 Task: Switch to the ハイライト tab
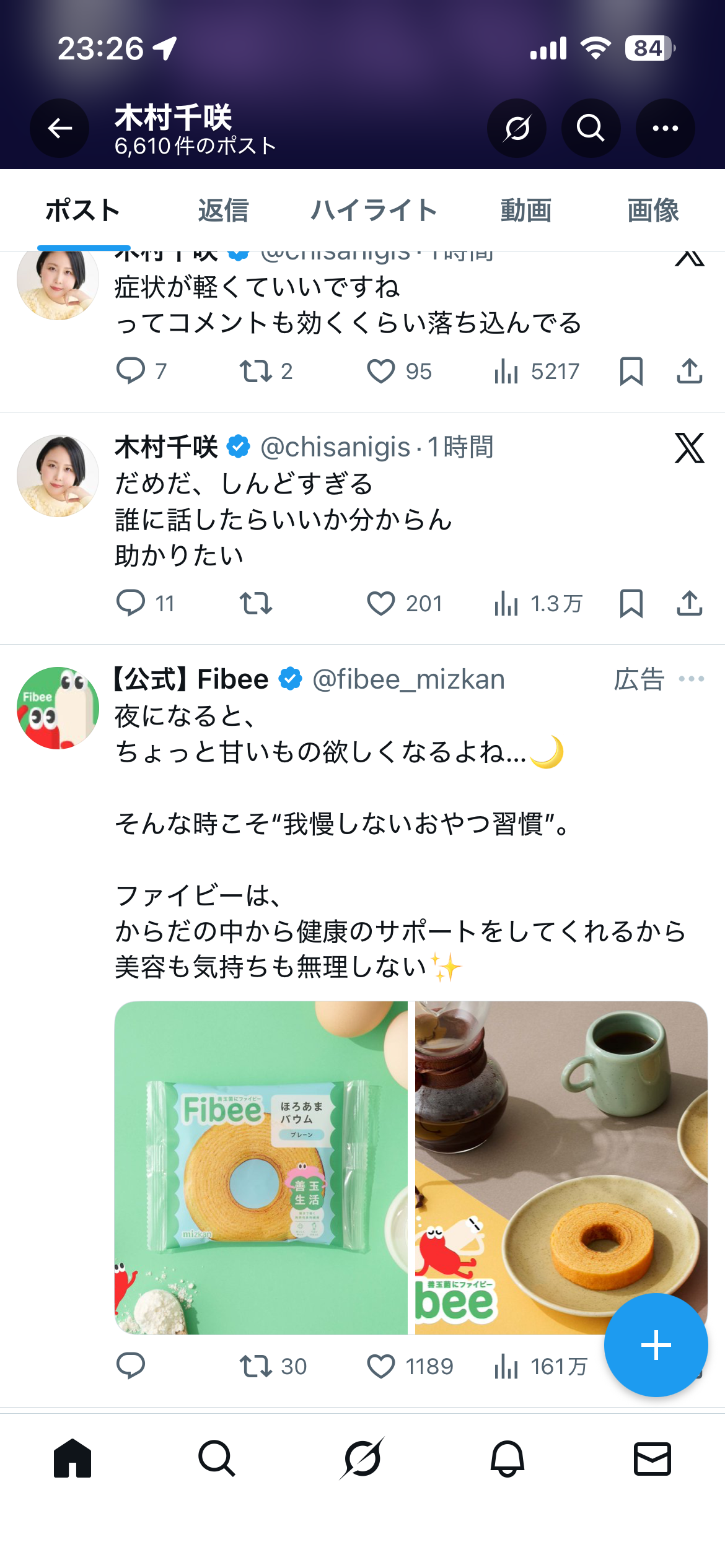pos(374,211)
